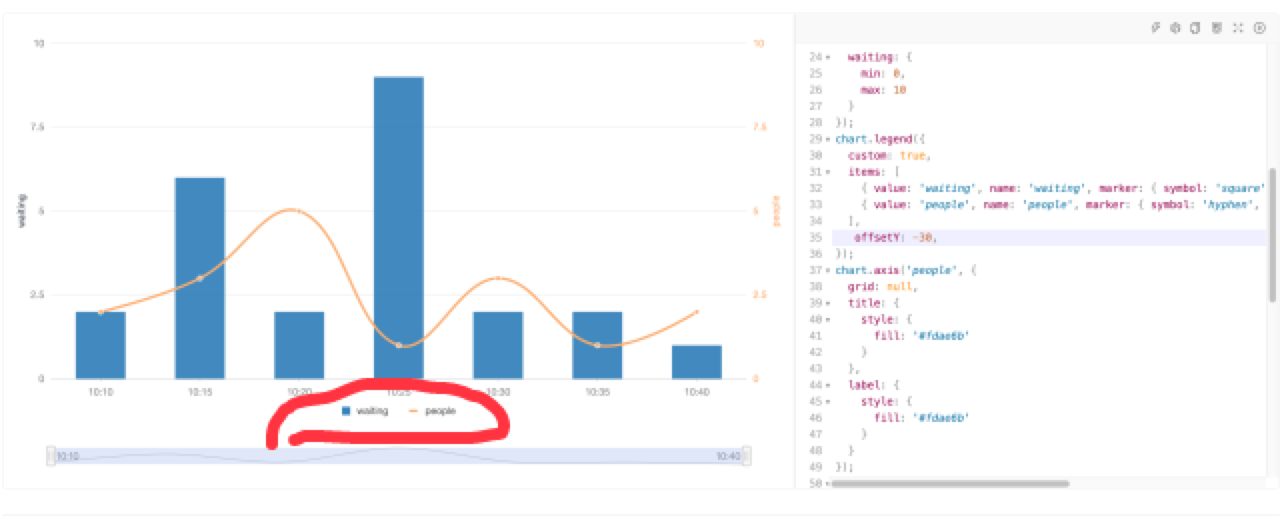
Task: Click the right handle of the chart range slider
Action: tap(747, 456)
